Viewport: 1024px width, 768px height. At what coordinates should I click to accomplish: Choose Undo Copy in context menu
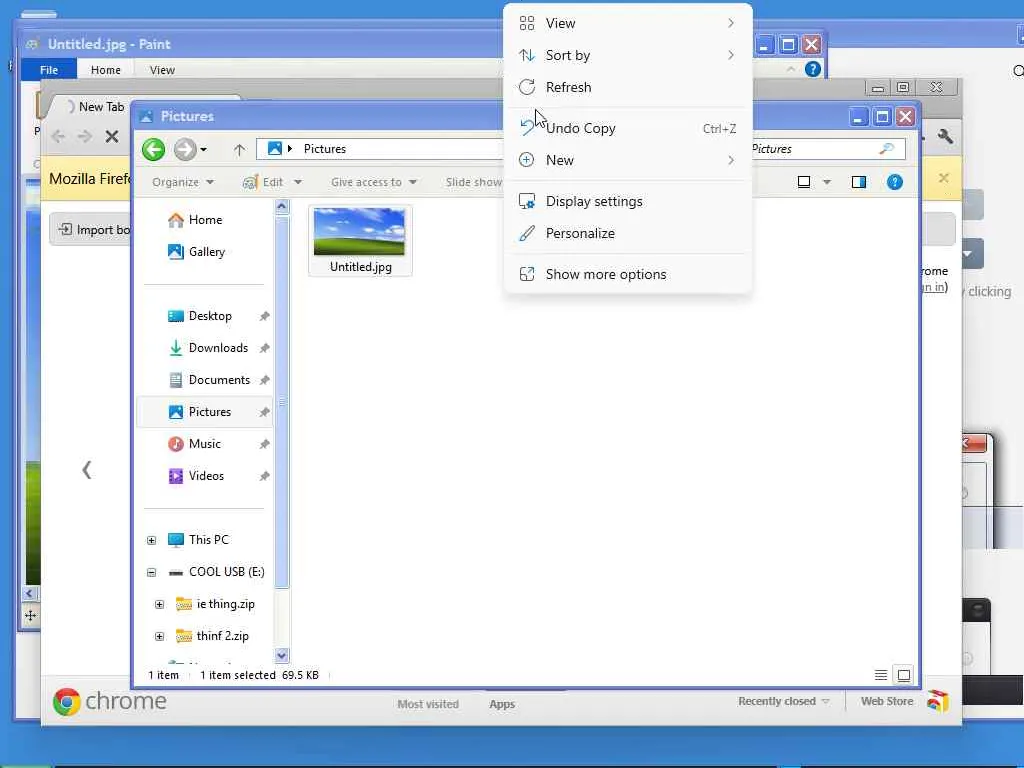628,129
